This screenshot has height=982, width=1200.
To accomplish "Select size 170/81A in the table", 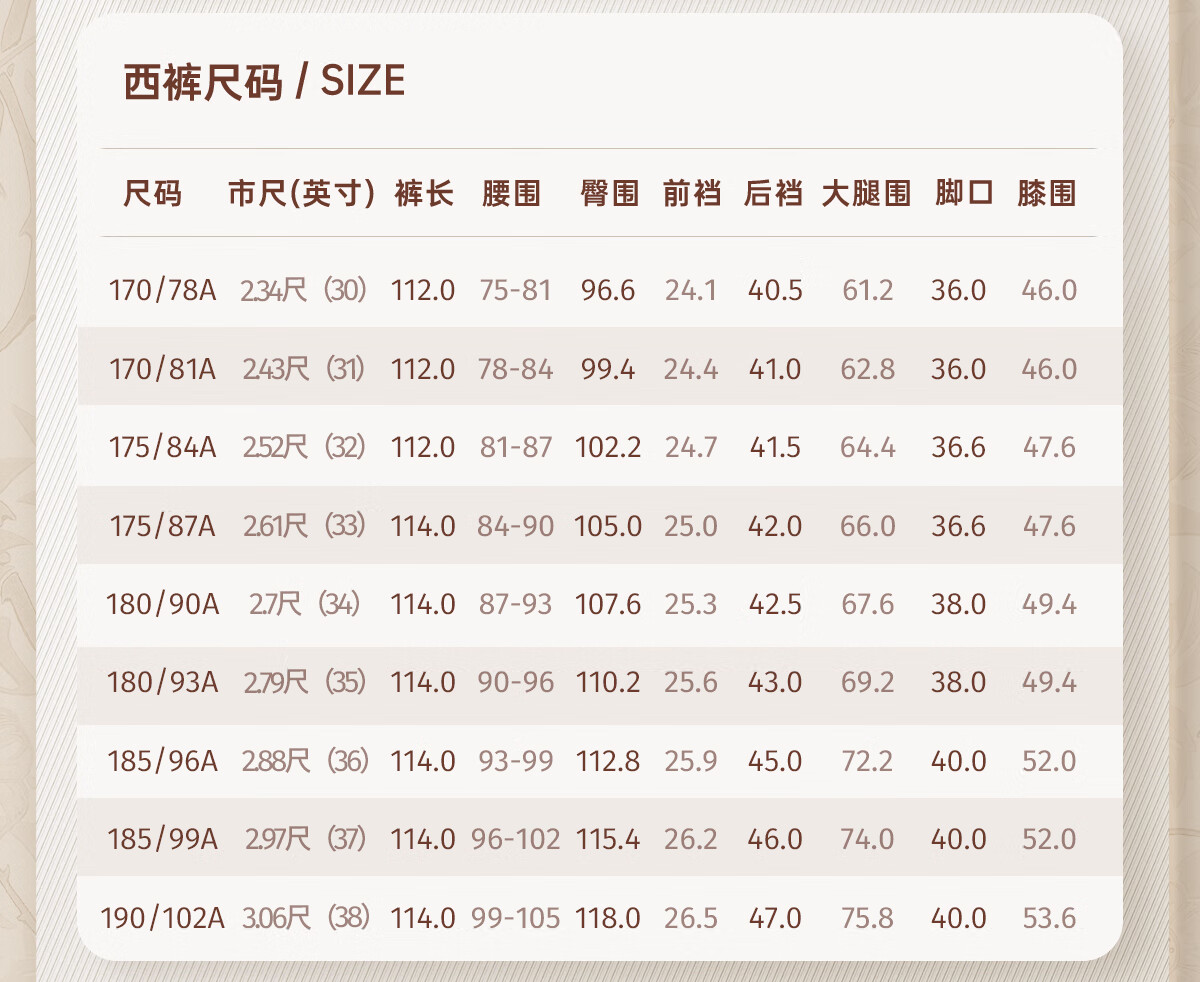I will pyautogui.click(x=162, y=369).
